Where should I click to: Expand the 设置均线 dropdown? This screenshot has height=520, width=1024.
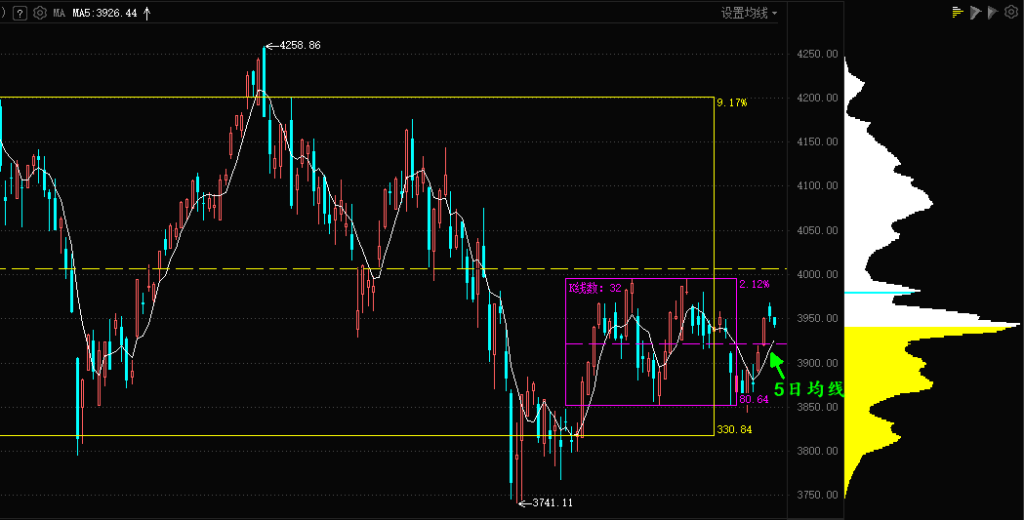(x=749, y=13)
